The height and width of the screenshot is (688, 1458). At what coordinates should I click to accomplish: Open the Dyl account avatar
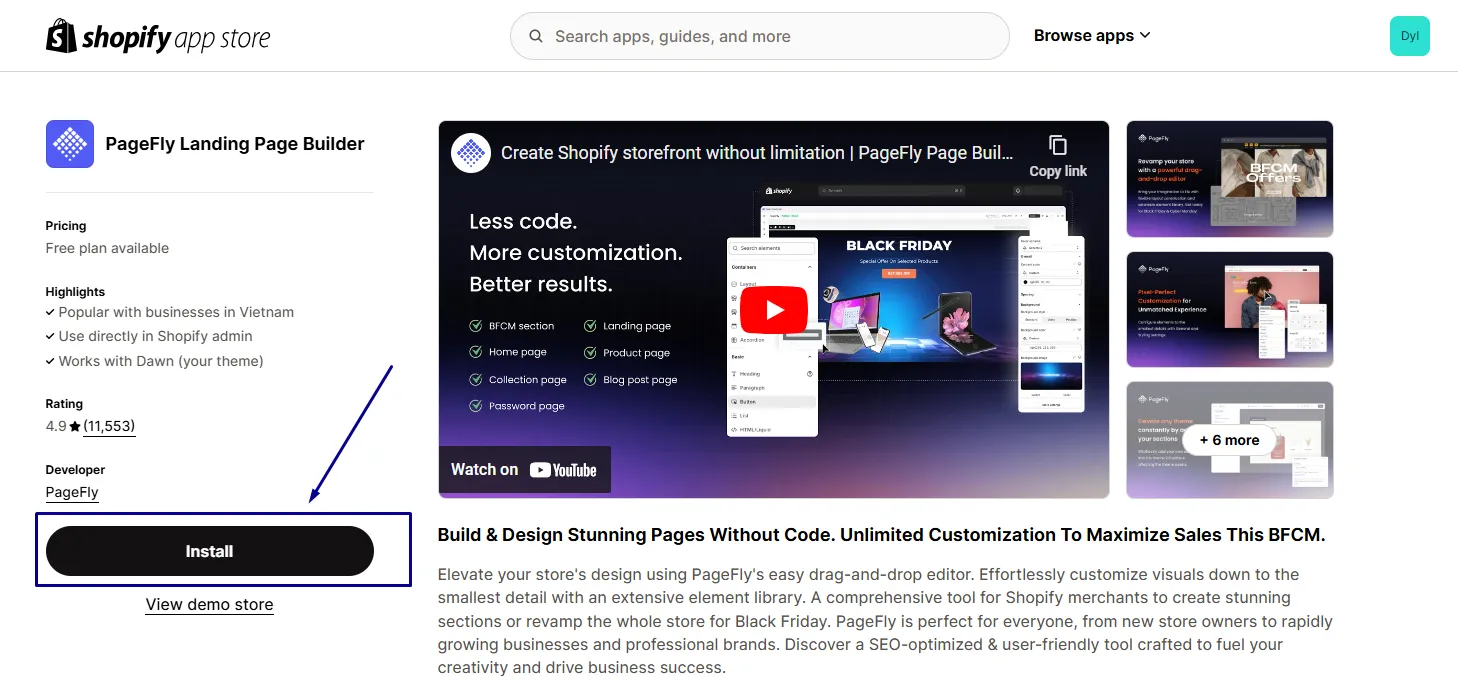click(1410, 36)
